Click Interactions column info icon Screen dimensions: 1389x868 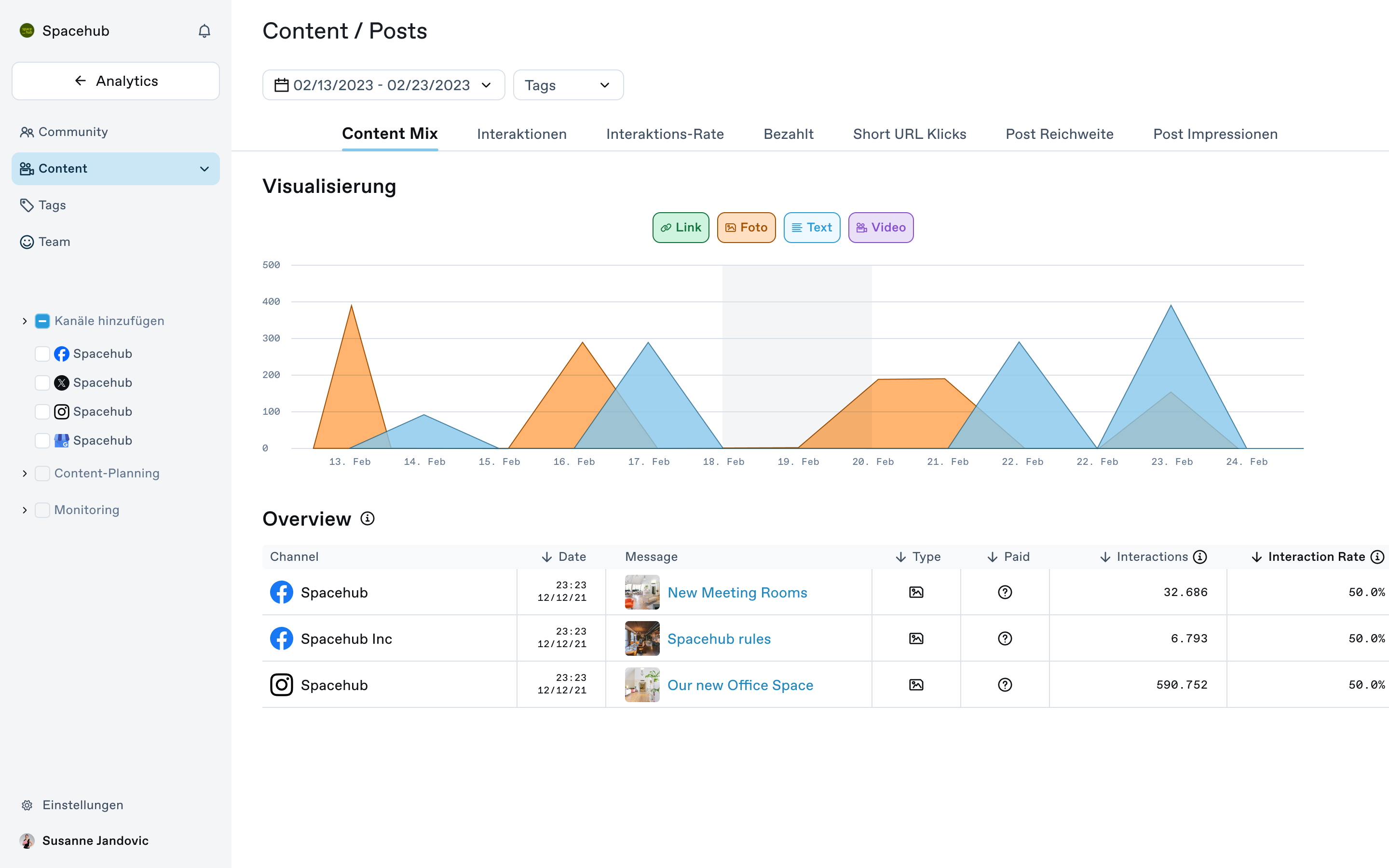(x=1199, y=557)
